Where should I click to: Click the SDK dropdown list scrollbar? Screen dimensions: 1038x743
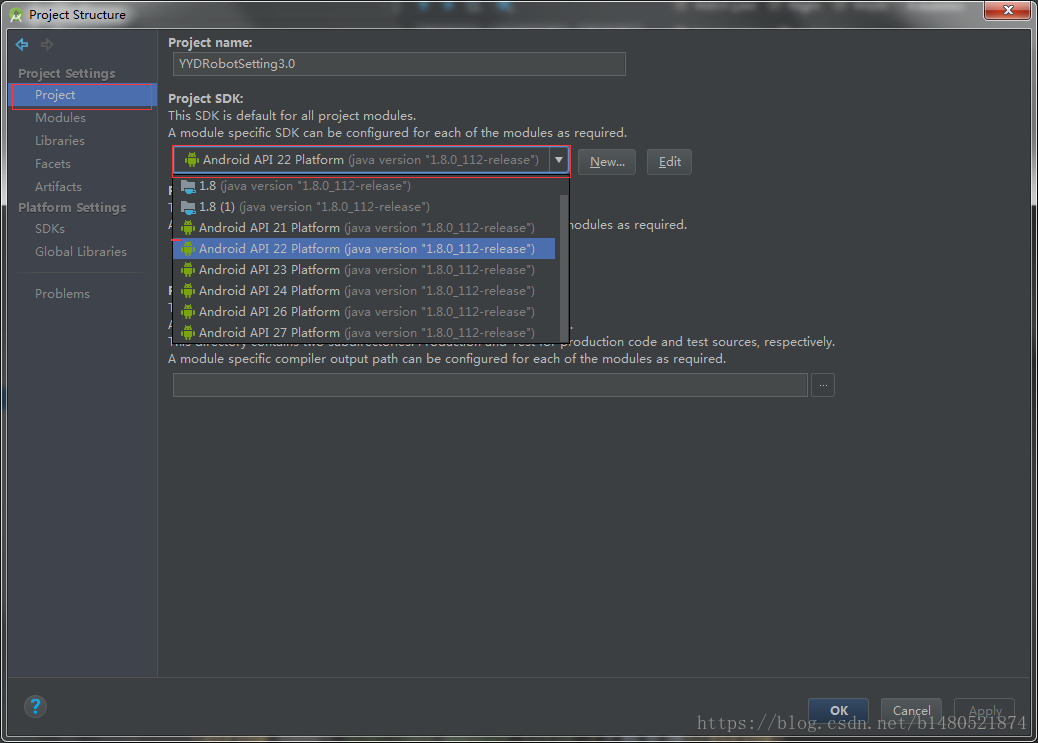click(564, 268)
